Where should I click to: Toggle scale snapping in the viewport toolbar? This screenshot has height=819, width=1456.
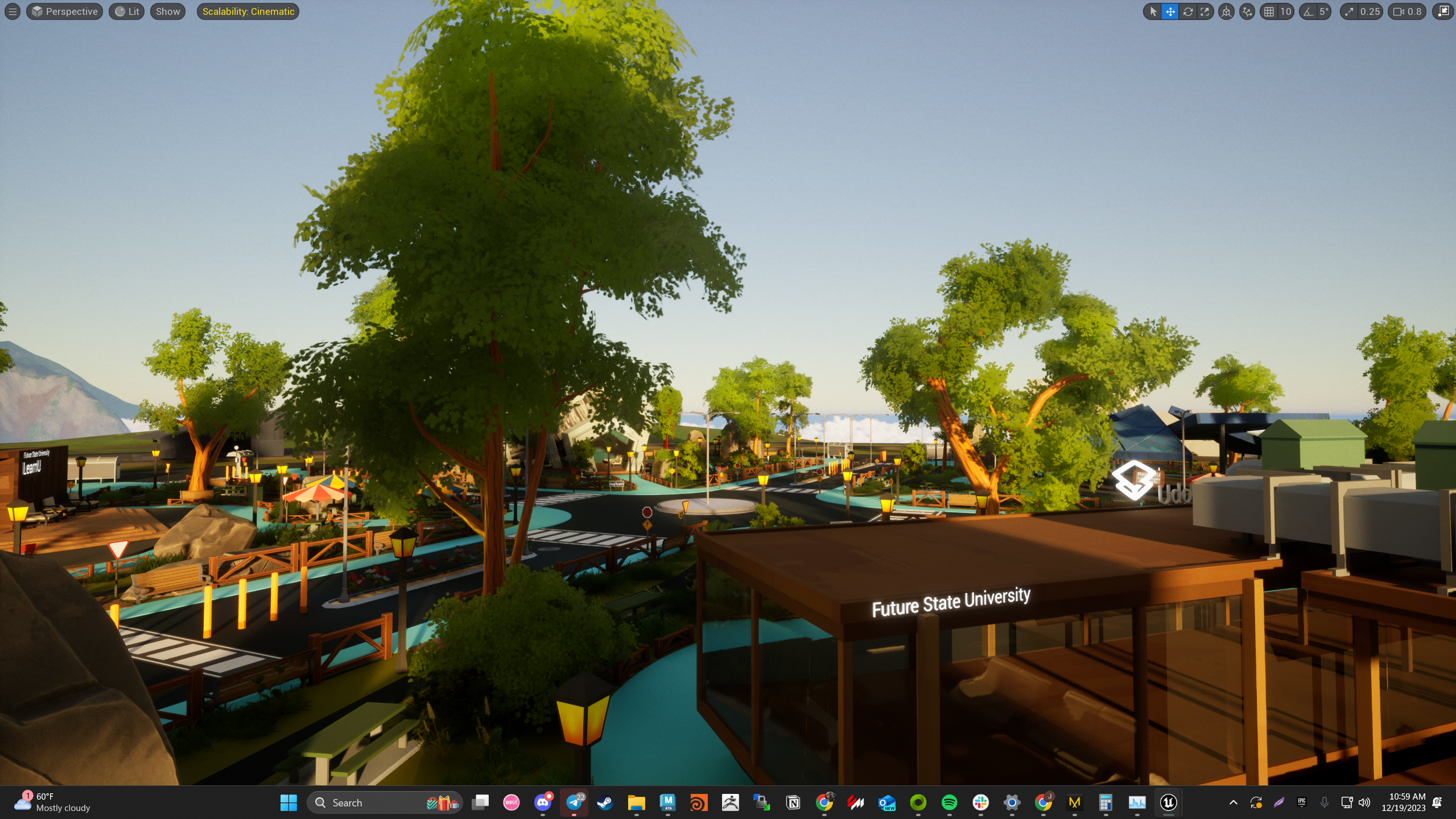(x=1348, y=11)
